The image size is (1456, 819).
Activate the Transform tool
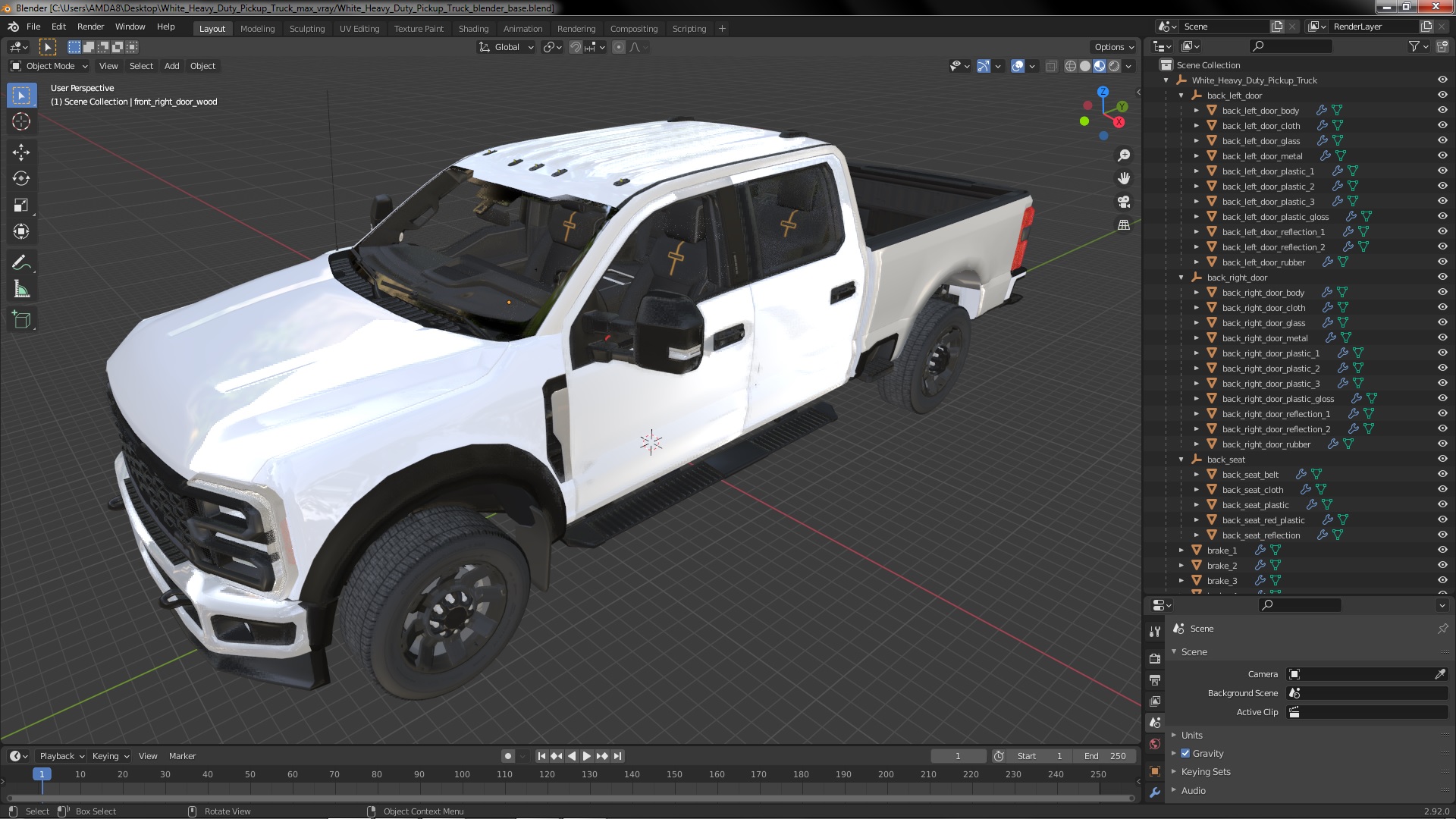[21, 231]
